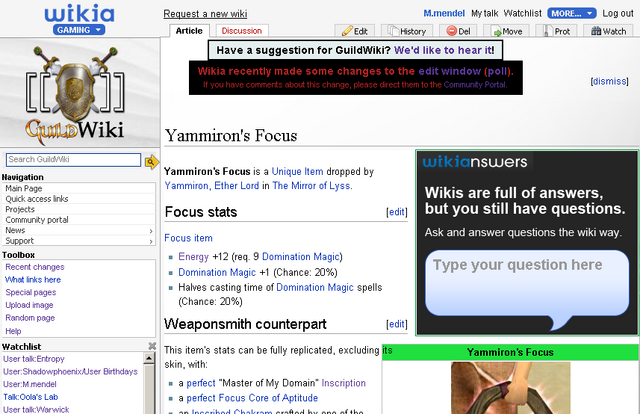Open the Gaming hub dropdown
This screenshot has height=414, width=640.
(79, 30)
